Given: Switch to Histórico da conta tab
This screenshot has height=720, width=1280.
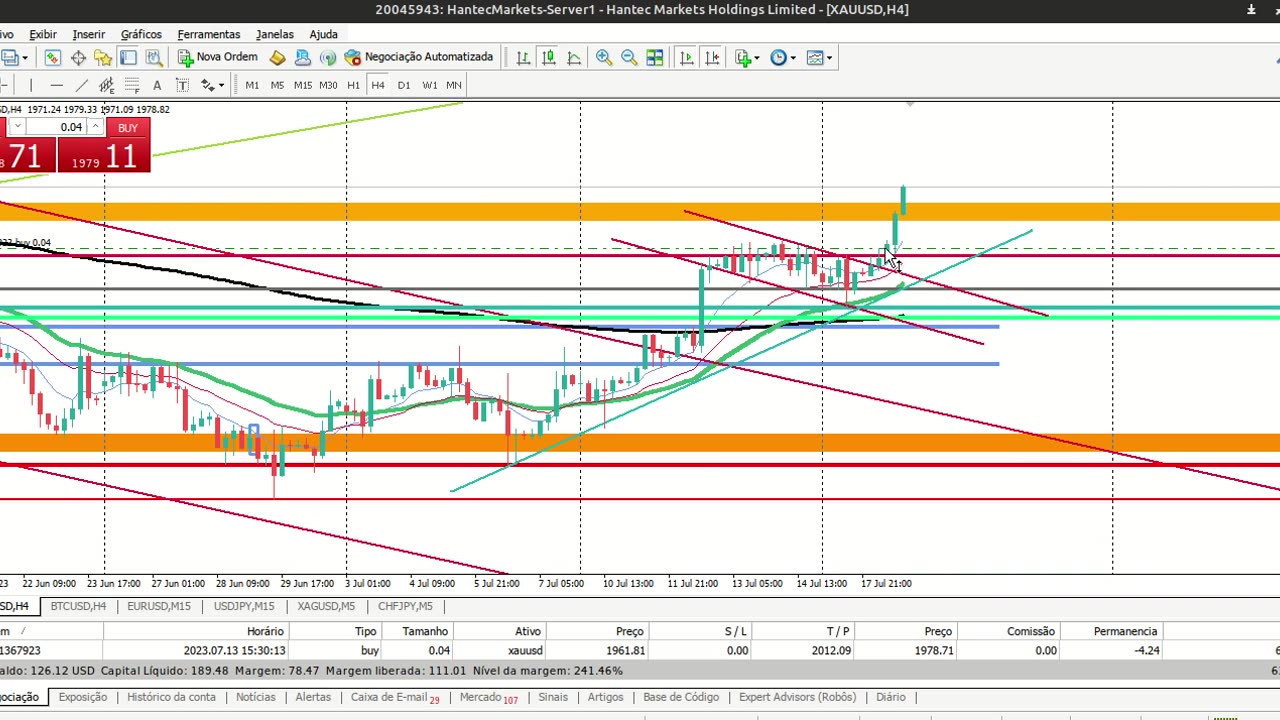Looking at the screenshot, I should [x=171, y=697].
